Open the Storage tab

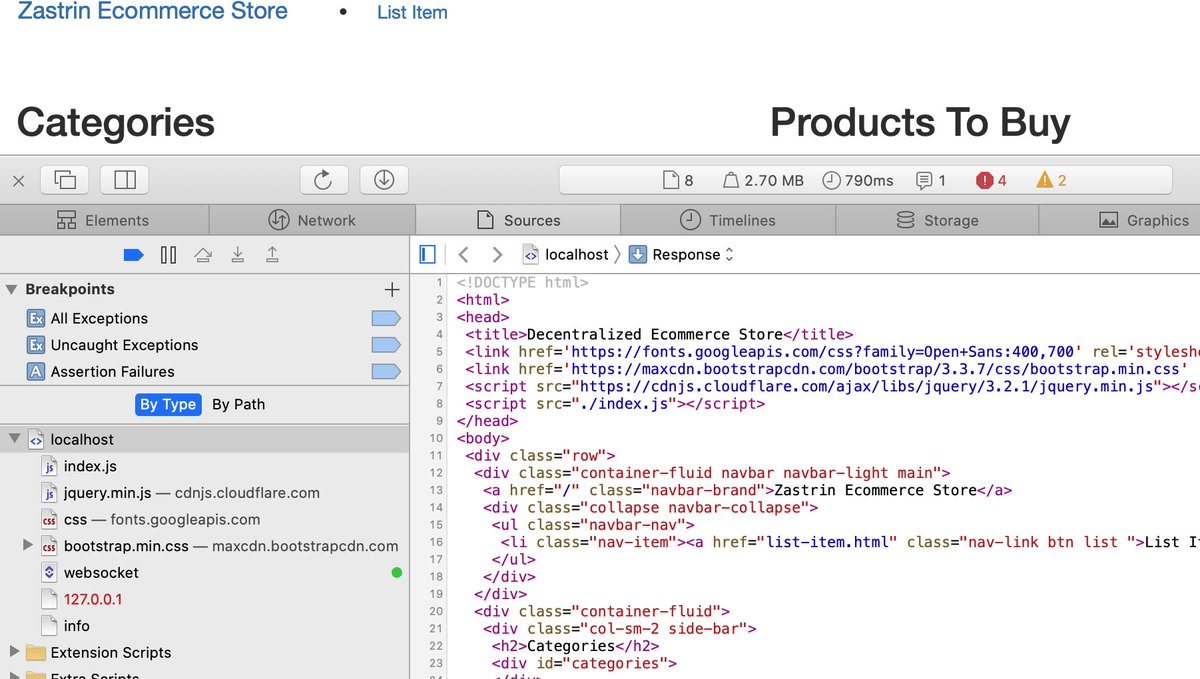pos(937,220)
